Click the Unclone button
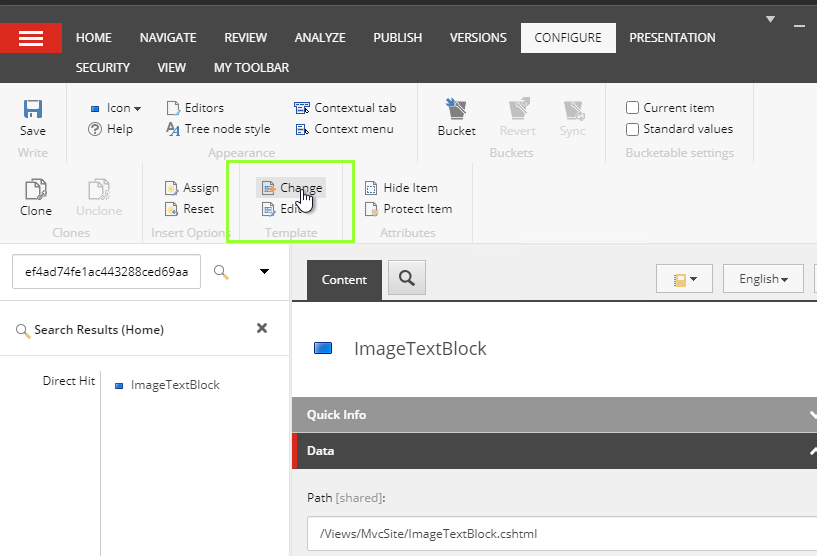This screenshot has height=556, width=817. [99, 197]
